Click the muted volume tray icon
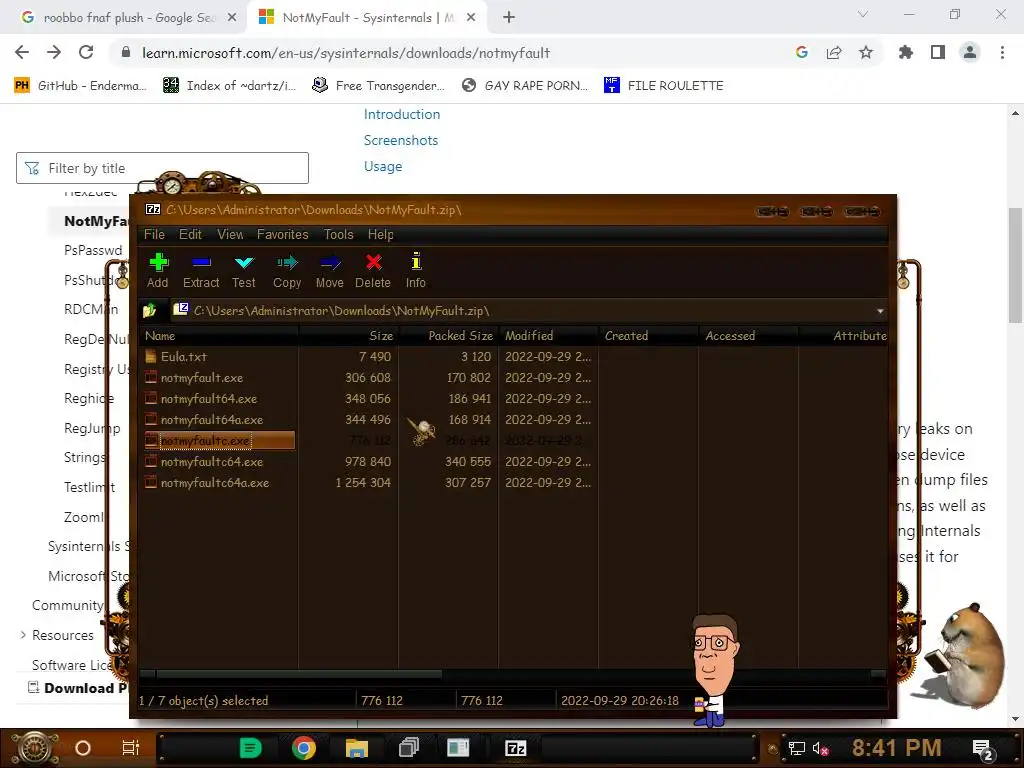 (x=820, y=748)
